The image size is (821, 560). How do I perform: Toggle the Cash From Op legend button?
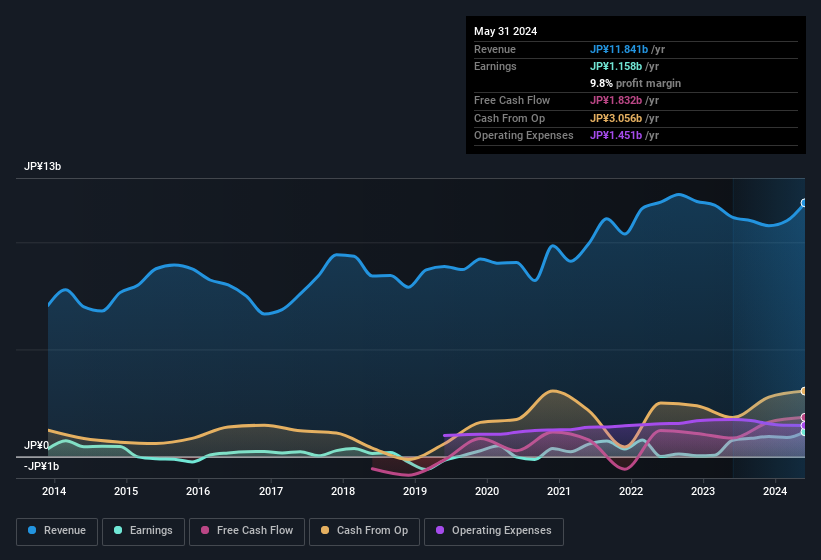point(364,531)
